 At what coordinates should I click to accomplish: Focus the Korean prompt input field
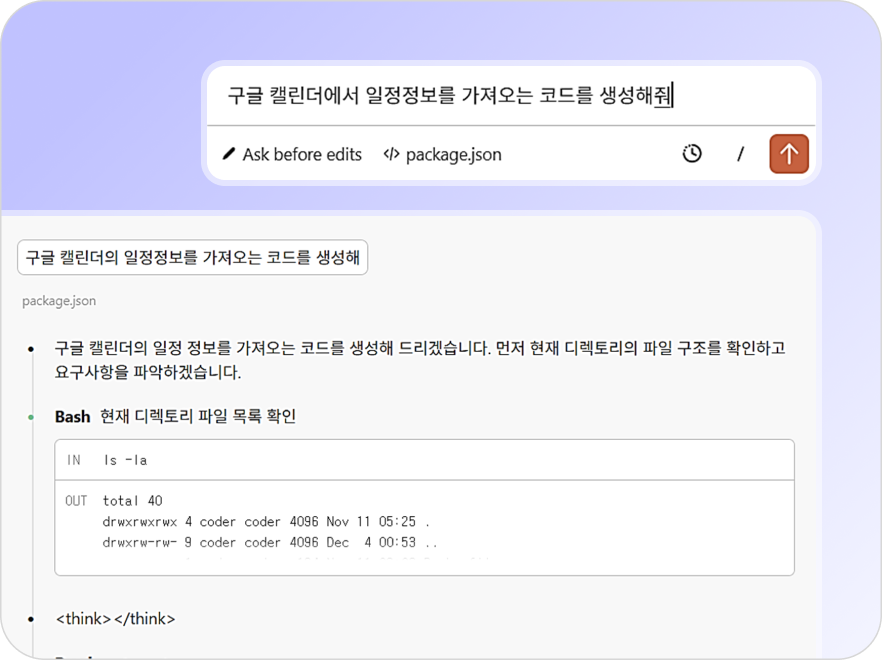(450, 96)
